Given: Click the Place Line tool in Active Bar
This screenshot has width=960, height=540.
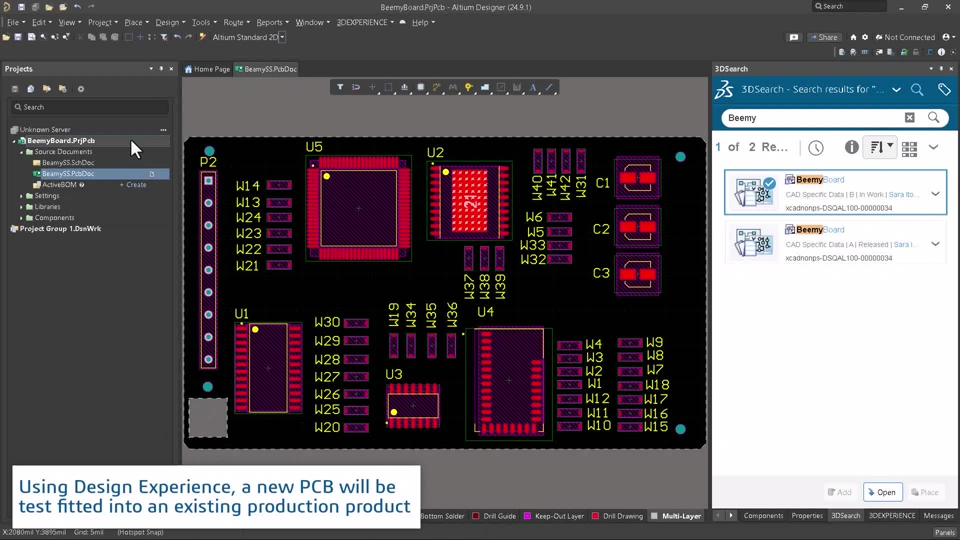Looking at the screenshot, I should coord(549,88).
